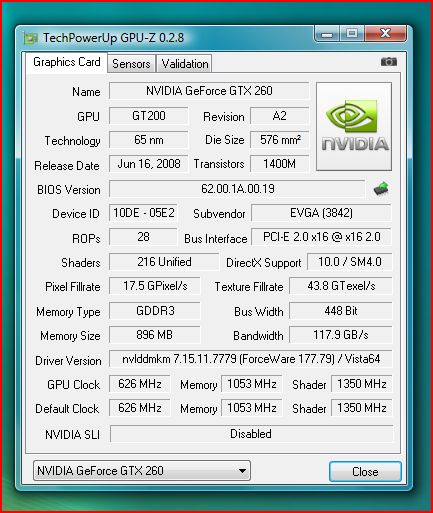Screen dimensions: 433x513
Task: Click the Subvendor EVGA field
Action: (321, 213)
